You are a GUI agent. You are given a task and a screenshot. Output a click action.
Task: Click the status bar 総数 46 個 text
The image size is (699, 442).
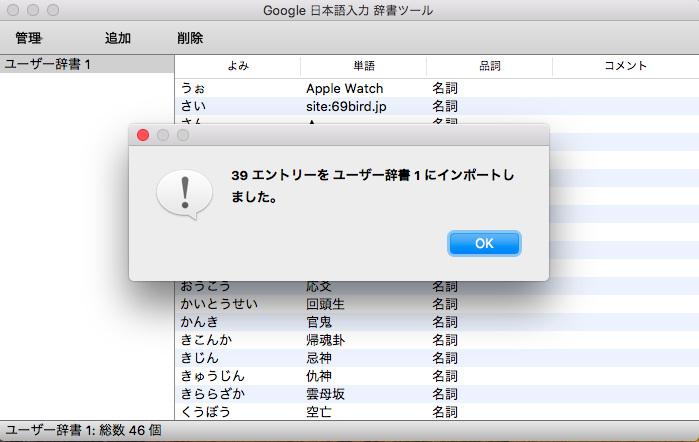(130, 430)
